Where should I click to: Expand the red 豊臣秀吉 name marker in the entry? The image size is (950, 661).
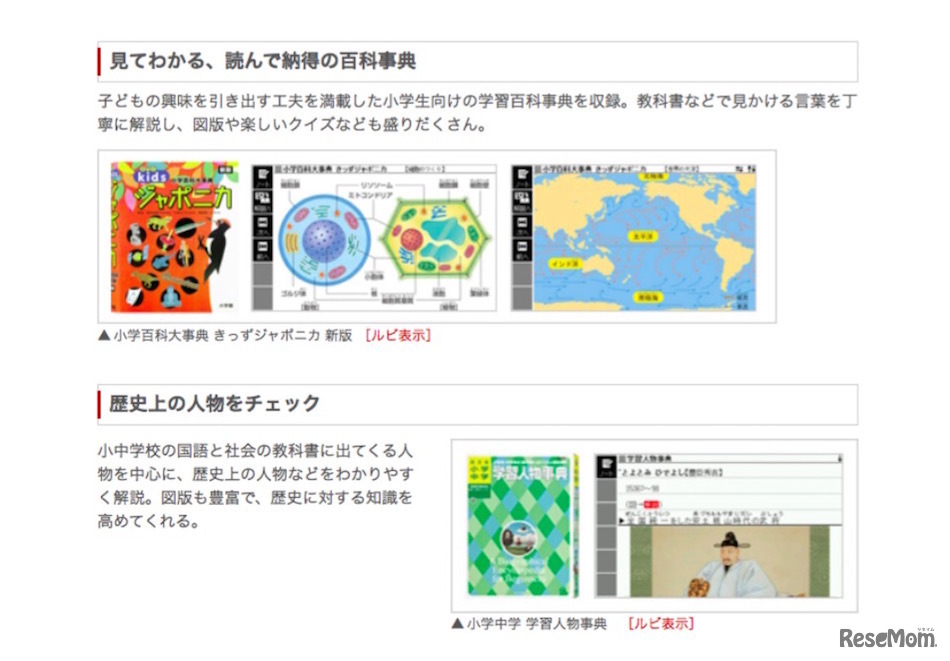coord(651,503)
